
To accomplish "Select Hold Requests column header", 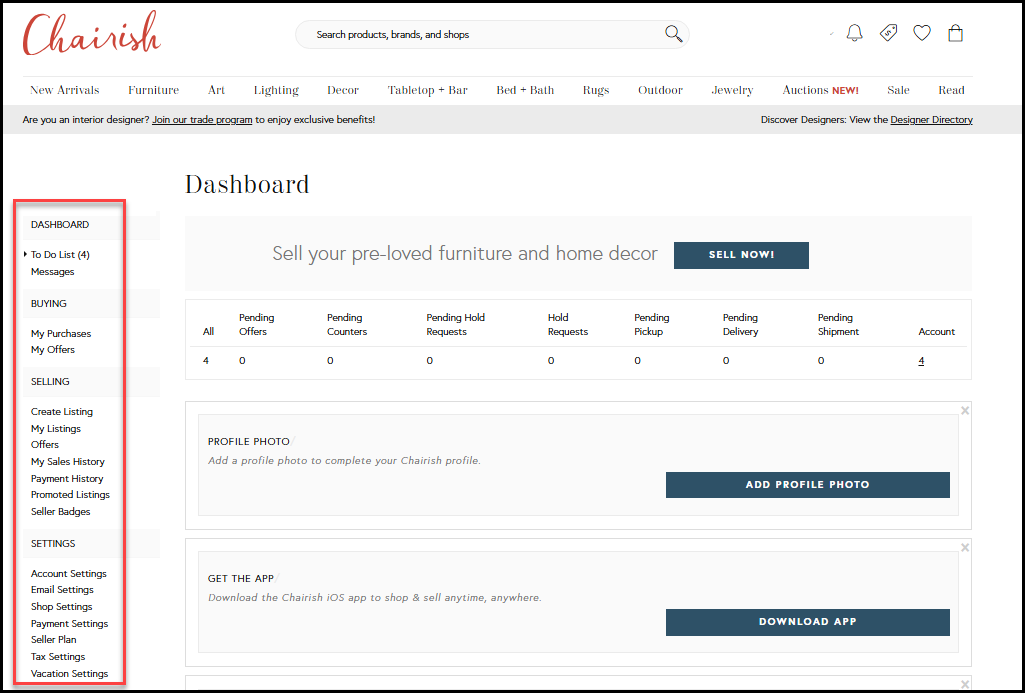I will (x=567, y=324).
